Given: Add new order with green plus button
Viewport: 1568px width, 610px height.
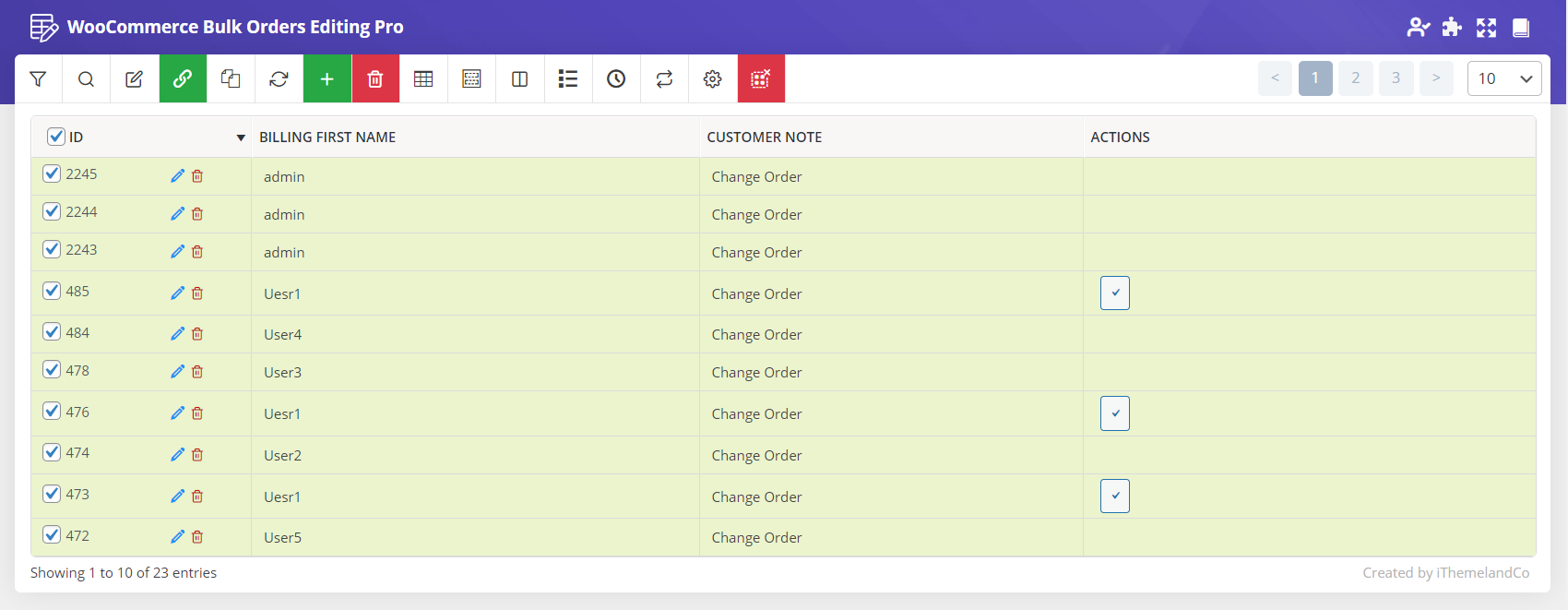Looking at the screenshot, I should (x=327, y=79).
